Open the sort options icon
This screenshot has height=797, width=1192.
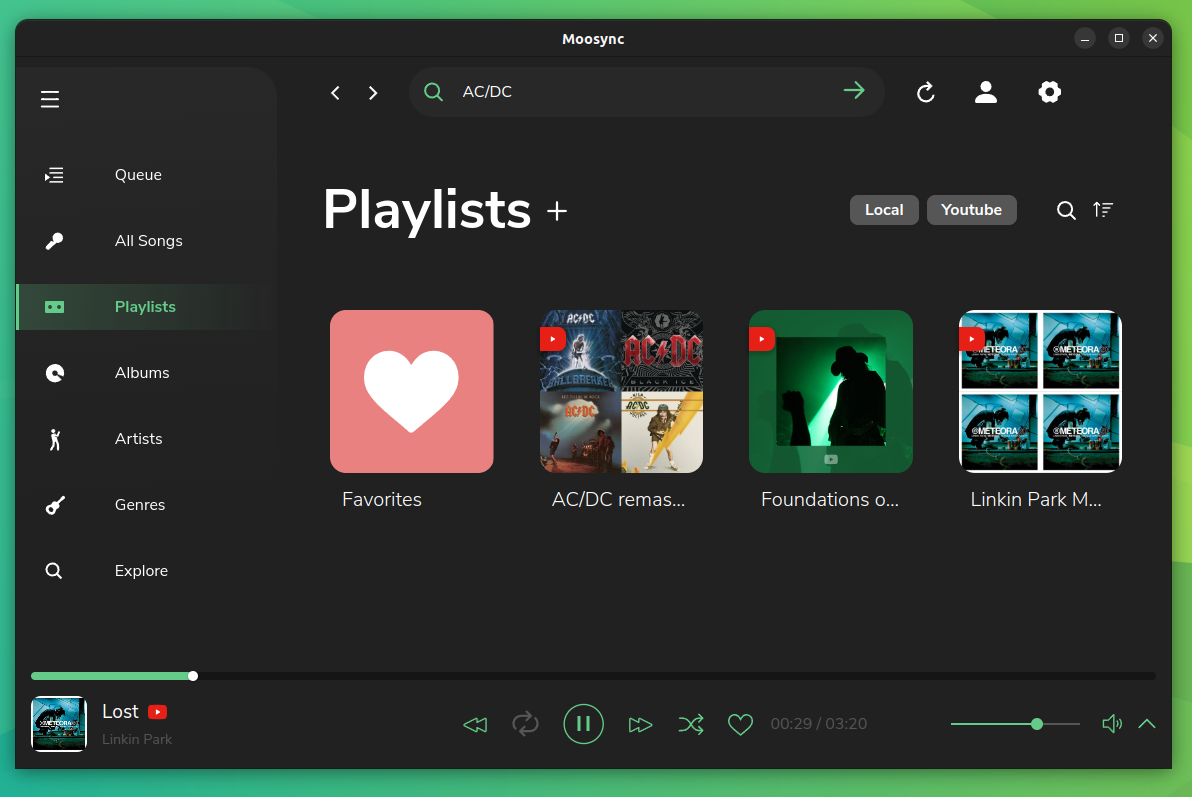click(x=1103, y=210)
